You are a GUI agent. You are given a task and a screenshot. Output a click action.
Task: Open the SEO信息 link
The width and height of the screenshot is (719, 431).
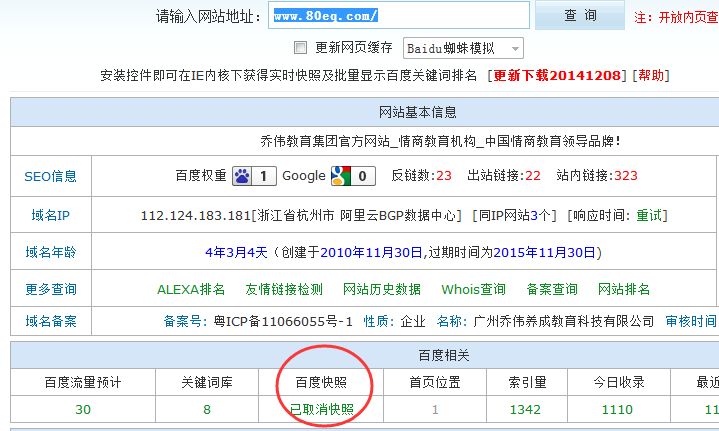coord(50,177)
